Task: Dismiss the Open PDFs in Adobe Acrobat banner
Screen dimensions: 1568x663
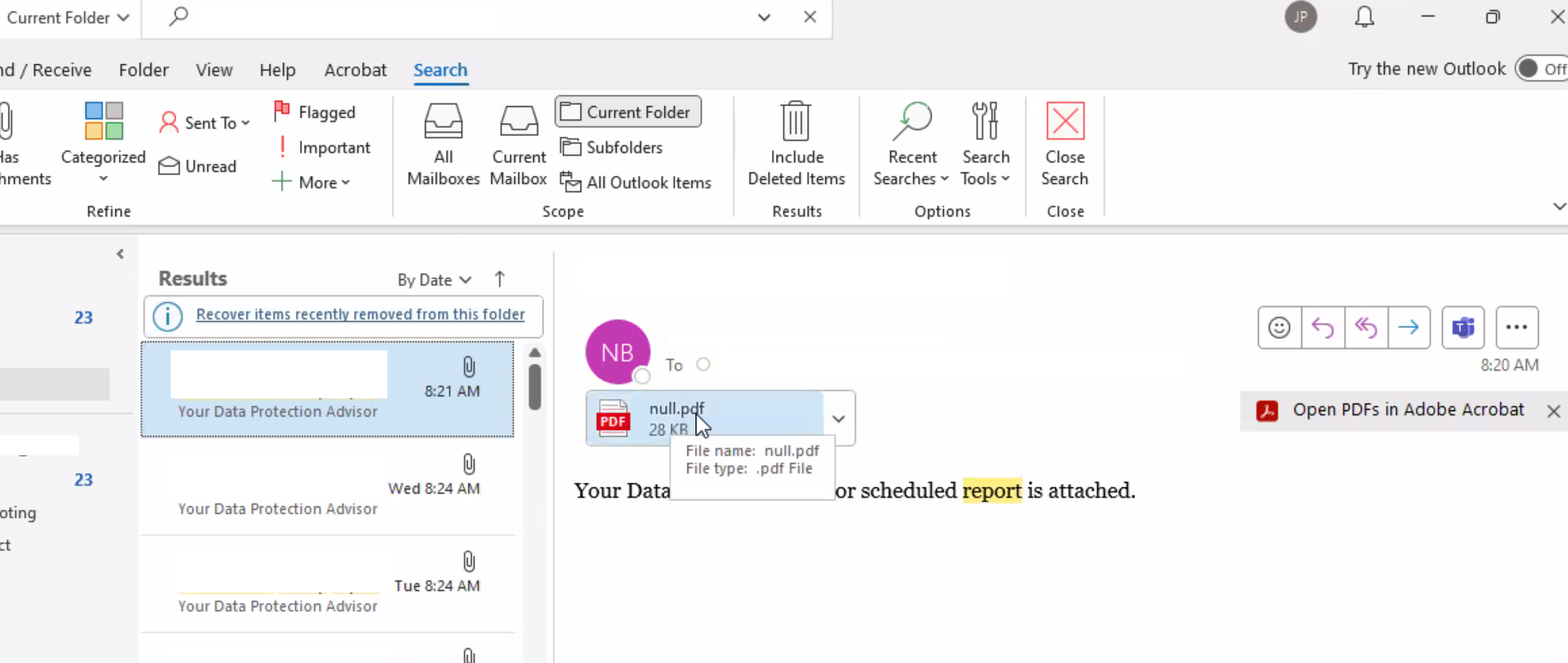Action: [x=1554, y=411]
